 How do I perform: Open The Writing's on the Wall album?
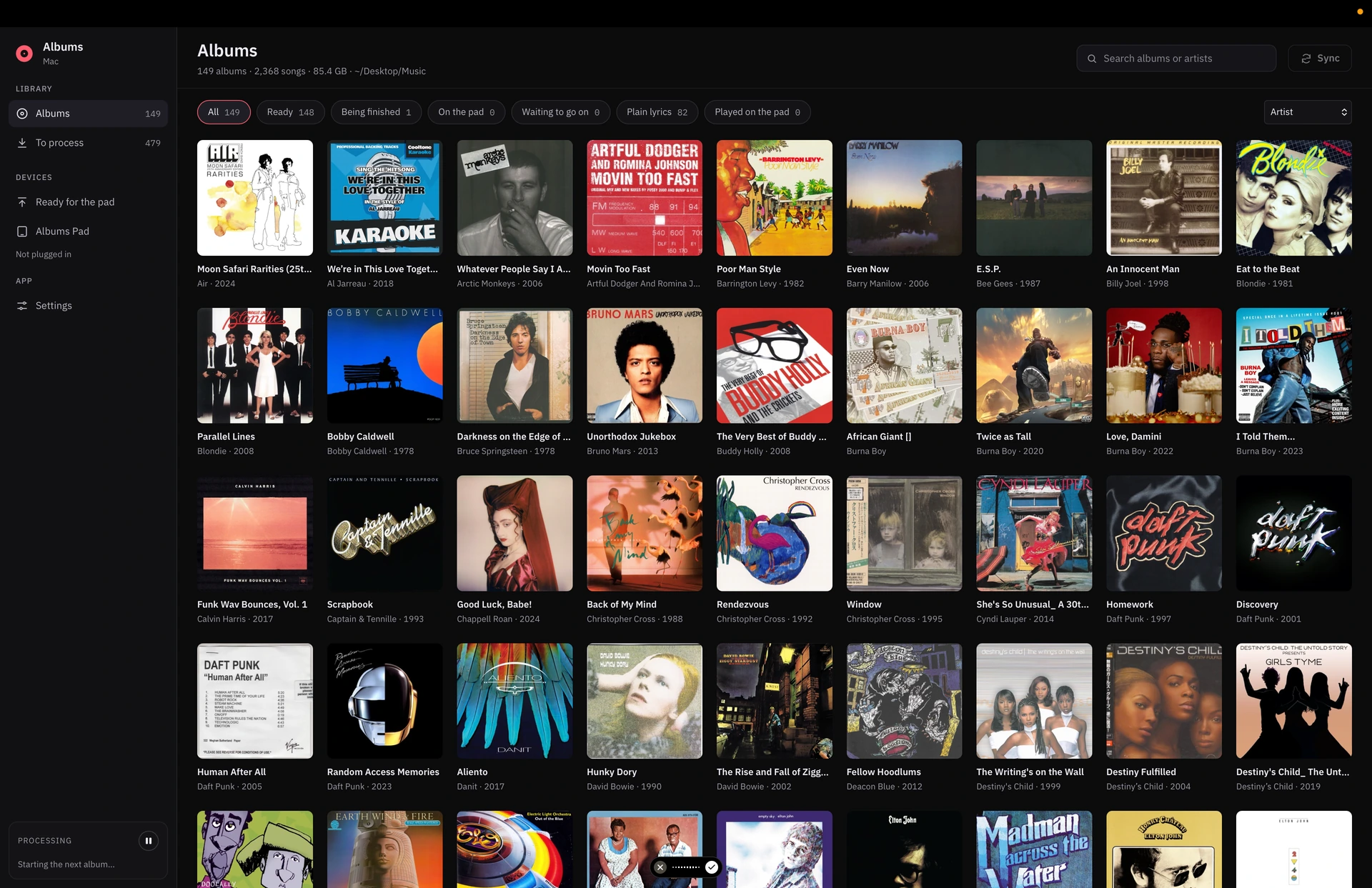[x=1034, y=701]
